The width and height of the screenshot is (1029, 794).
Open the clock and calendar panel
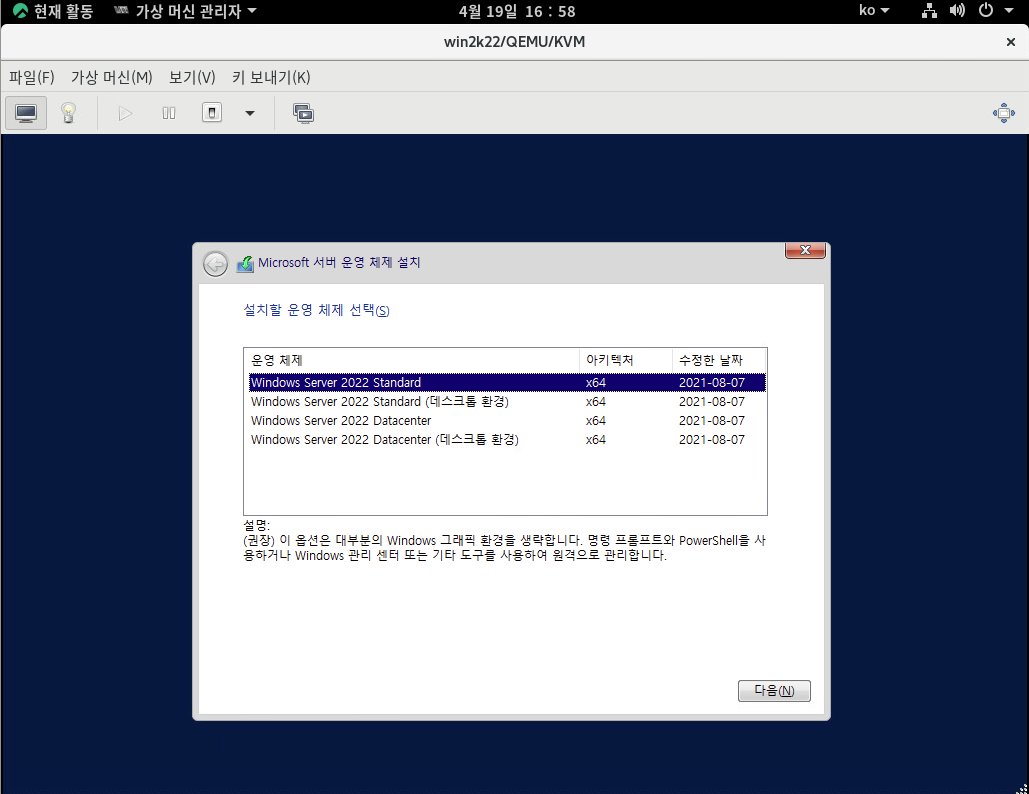[x=516, y=11]
